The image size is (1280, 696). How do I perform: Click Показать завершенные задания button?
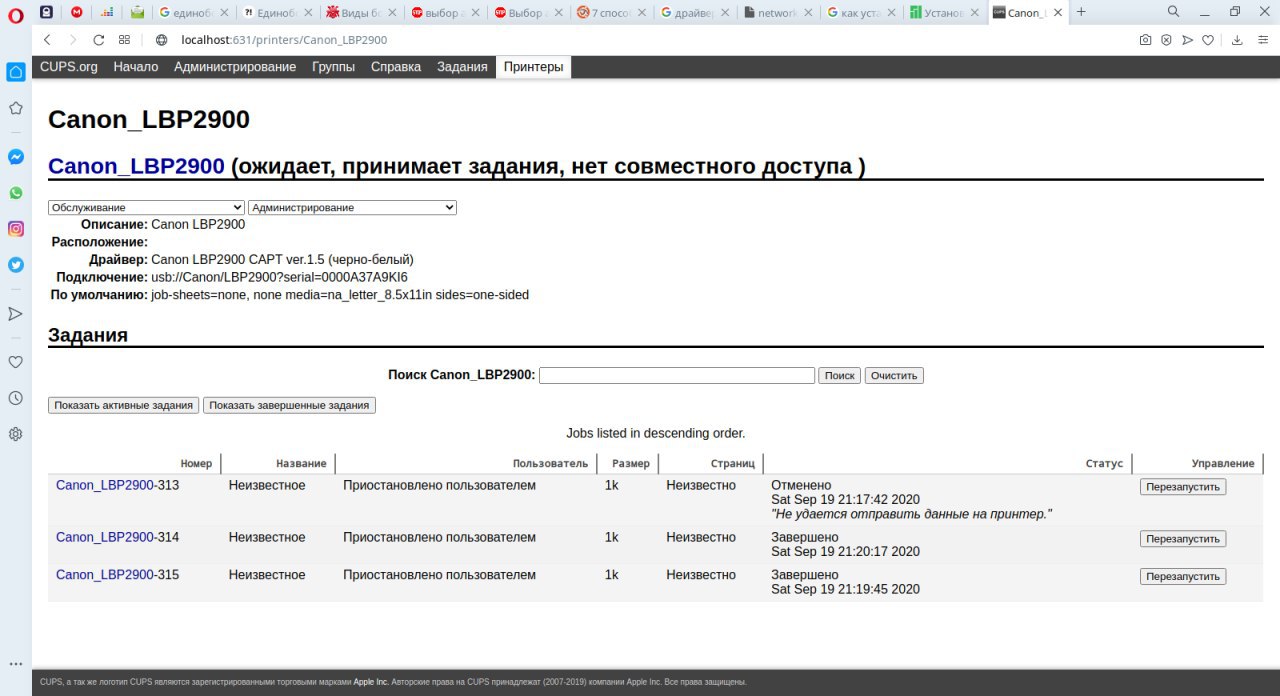(x=290, y=405)
